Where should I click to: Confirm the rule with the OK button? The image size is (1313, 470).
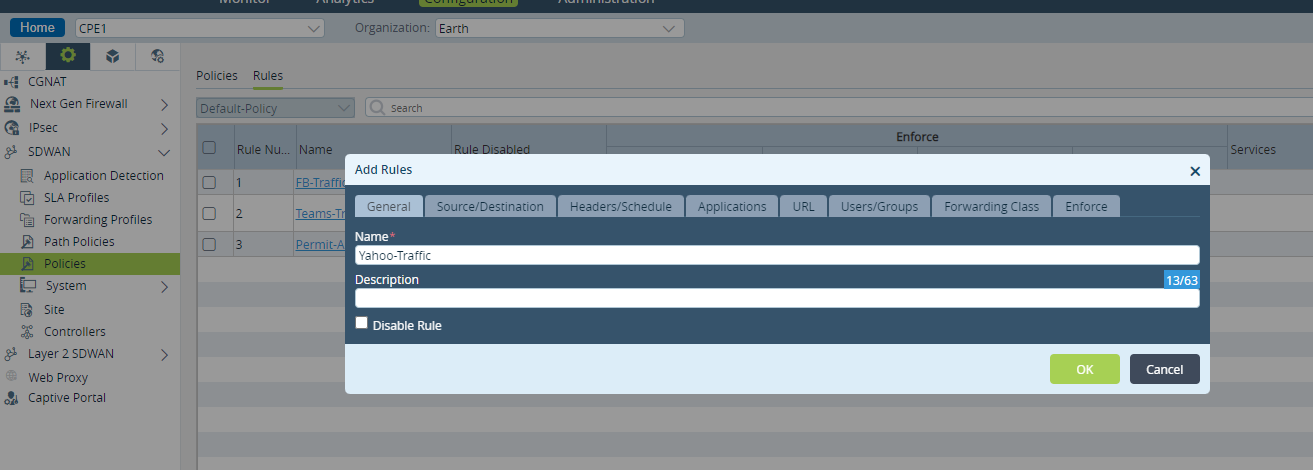click(1085, 369)
